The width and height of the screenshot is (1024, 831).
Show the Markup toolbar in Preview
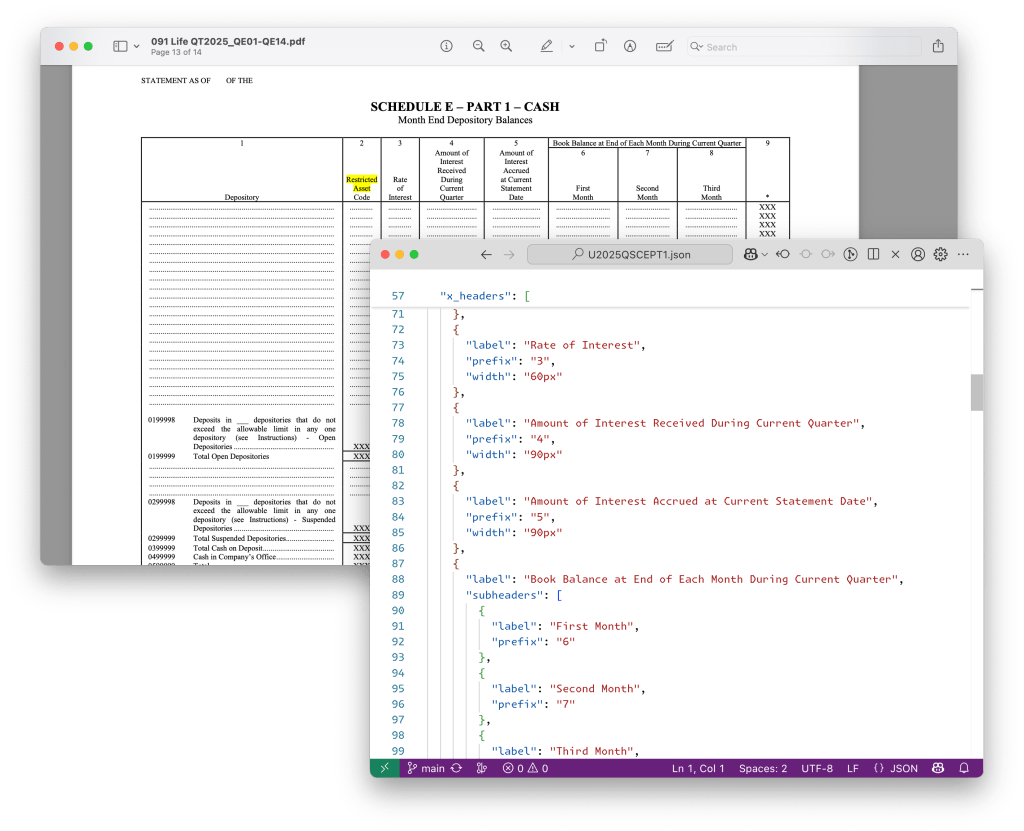[x=630, y=46]
